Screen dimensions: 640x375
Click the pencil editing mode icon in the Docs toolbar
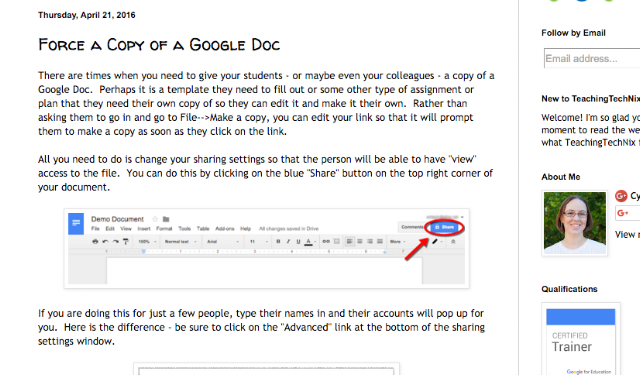coord(435,242)
